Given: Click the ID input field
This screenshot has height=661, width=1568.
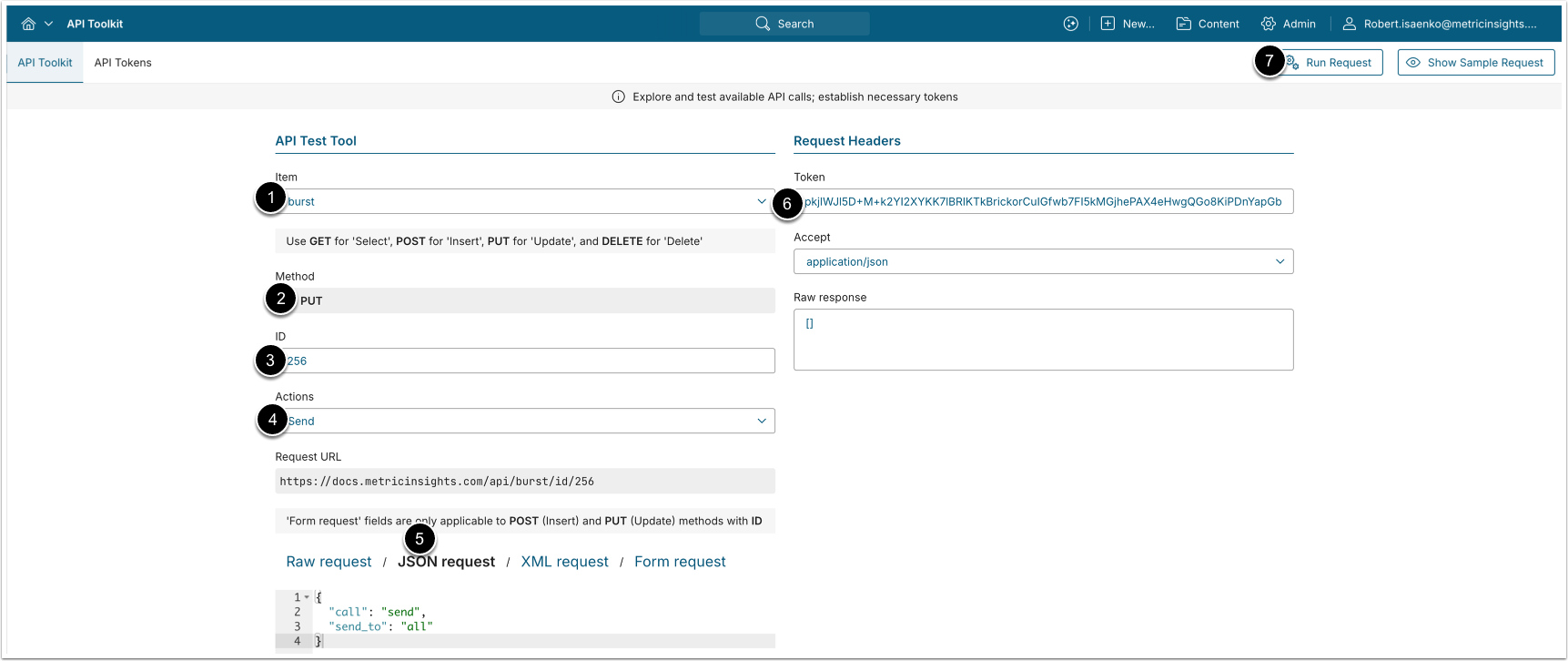Looking at the screenshot, I should pyautogui.click(x=528, y=361).
